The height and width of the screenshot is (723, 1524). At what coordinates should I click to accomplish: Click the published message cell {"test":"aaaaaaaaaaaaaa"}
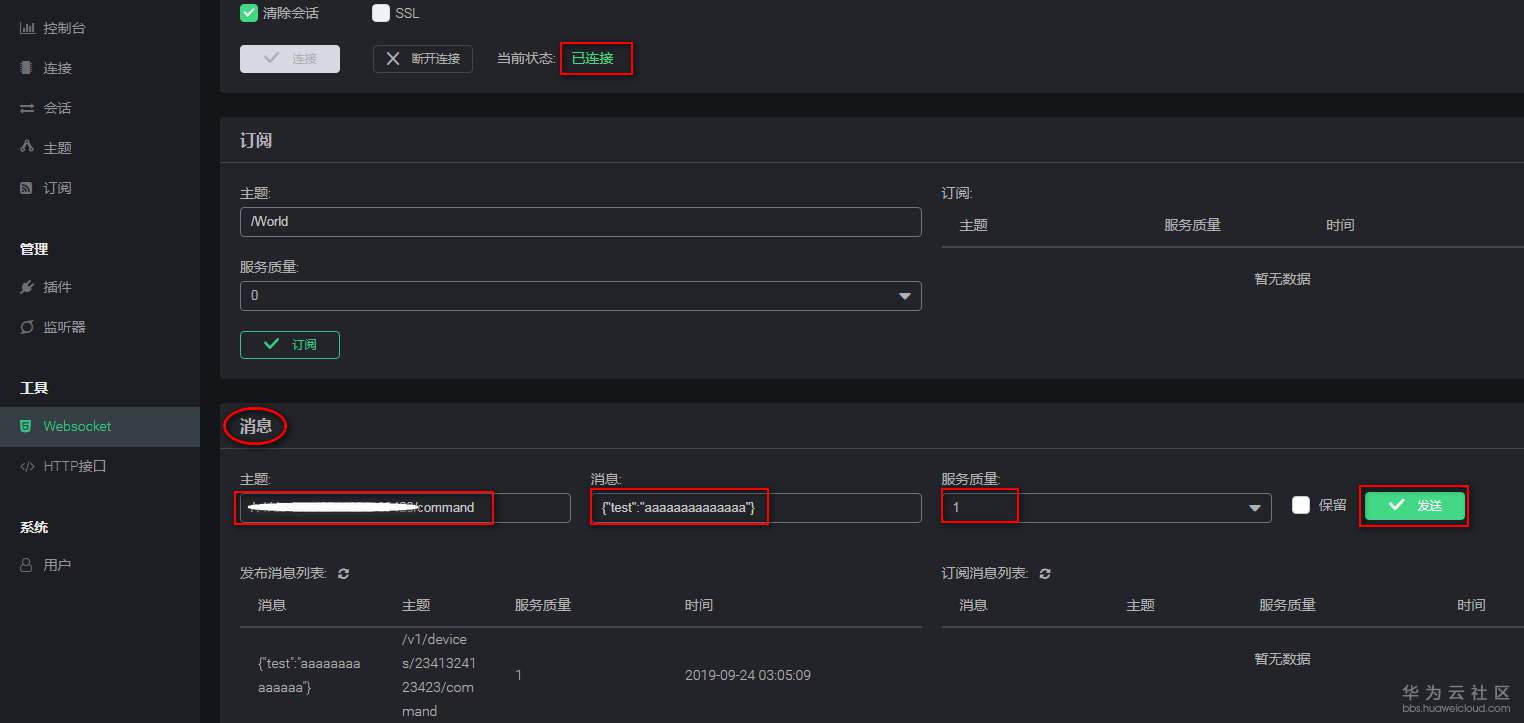point(309,675)
